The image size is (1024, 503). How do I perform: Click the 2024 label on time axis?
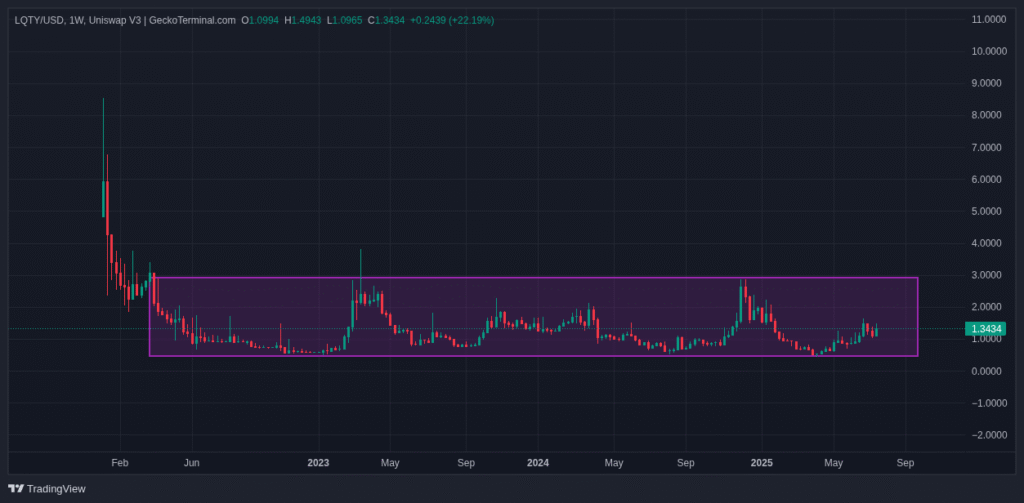click(537, 462)
